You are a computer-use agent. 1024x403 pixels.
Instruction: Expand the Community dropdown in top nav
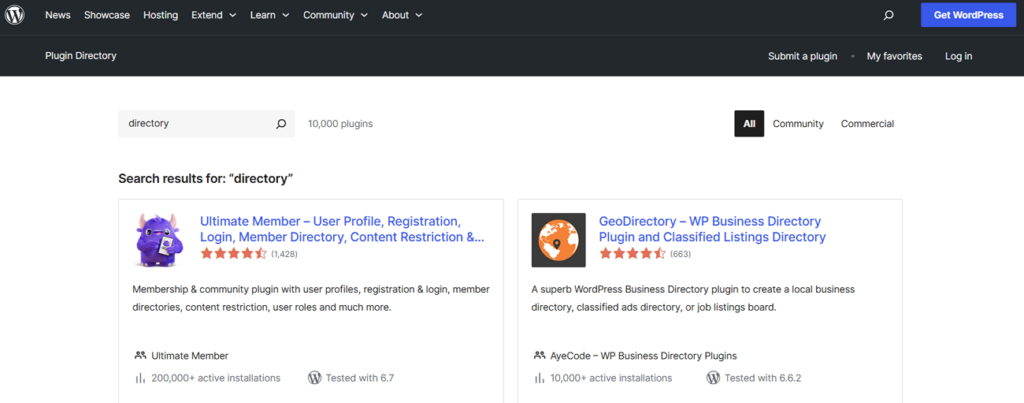[334, 15]
